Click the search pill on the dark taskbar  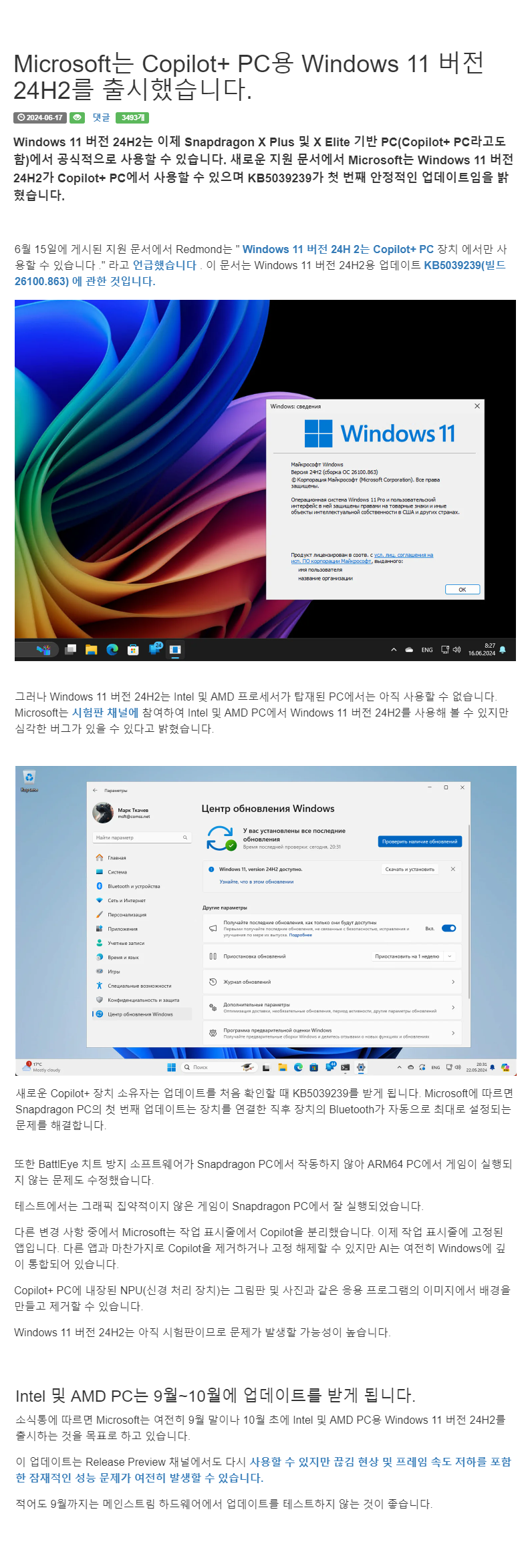pyautogui.click(x=37, y=650)
